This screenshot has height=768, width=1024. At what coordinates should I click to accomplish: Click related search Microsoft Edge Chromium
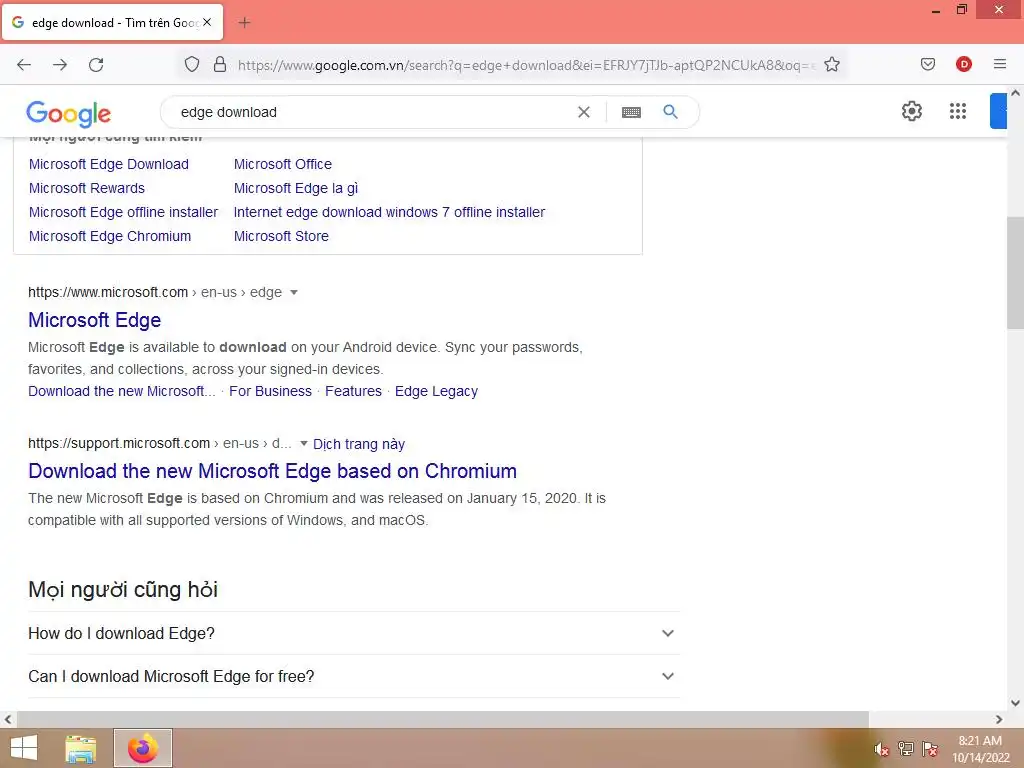click(110, 236)
